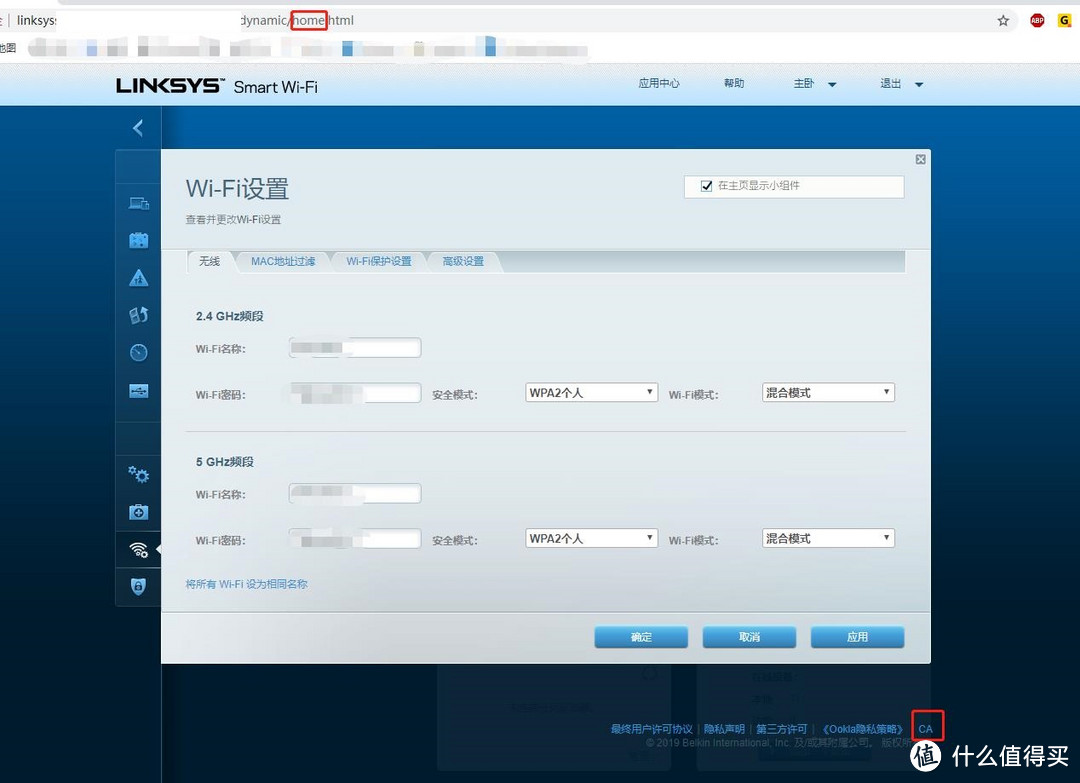Open the 最终用户许可协议 footer link
This screenshot has width=1080, height=783.
(x=652, y=729)
